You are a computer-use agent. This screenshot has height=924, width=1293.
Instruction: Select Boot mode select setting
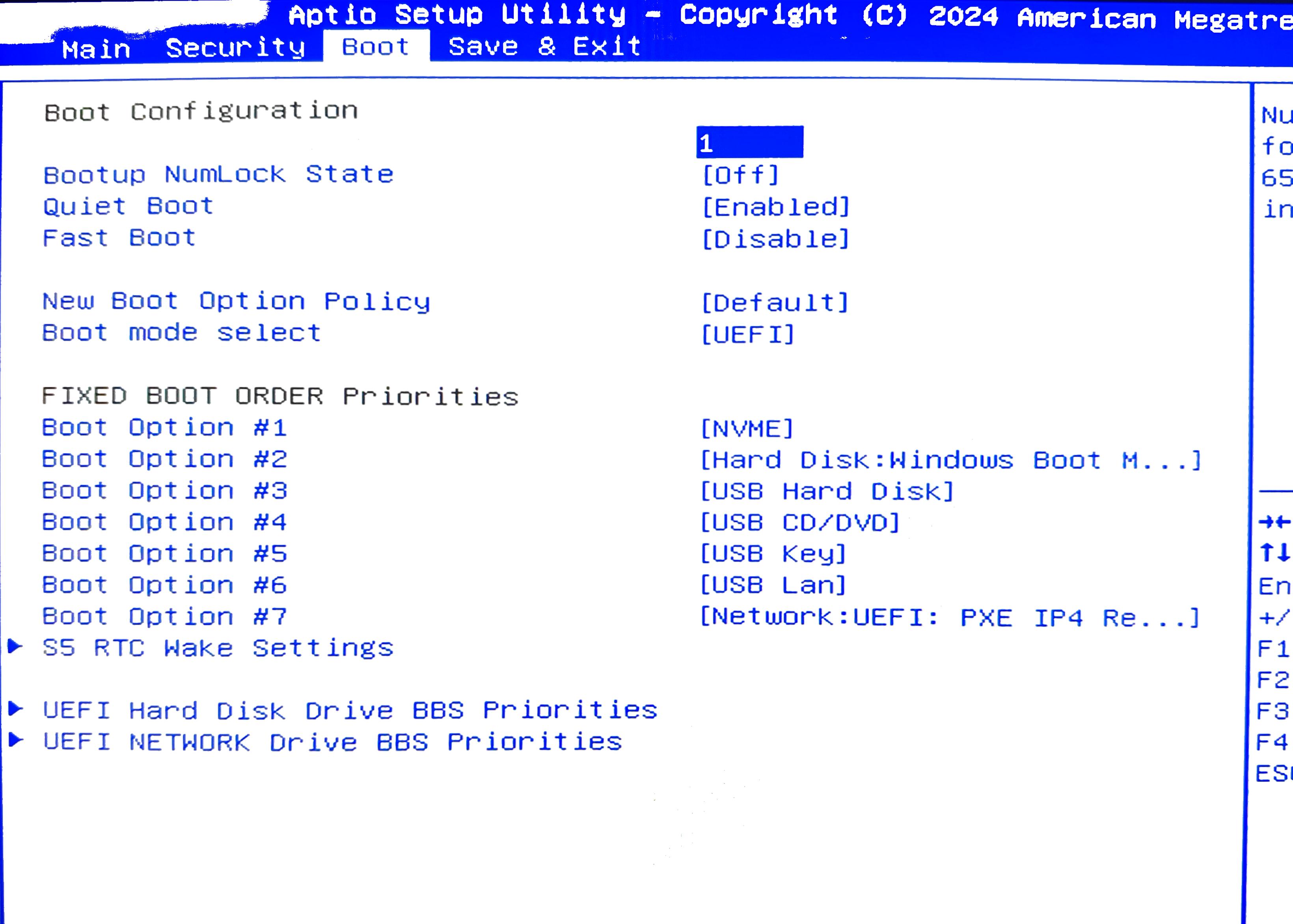(182, 332)
